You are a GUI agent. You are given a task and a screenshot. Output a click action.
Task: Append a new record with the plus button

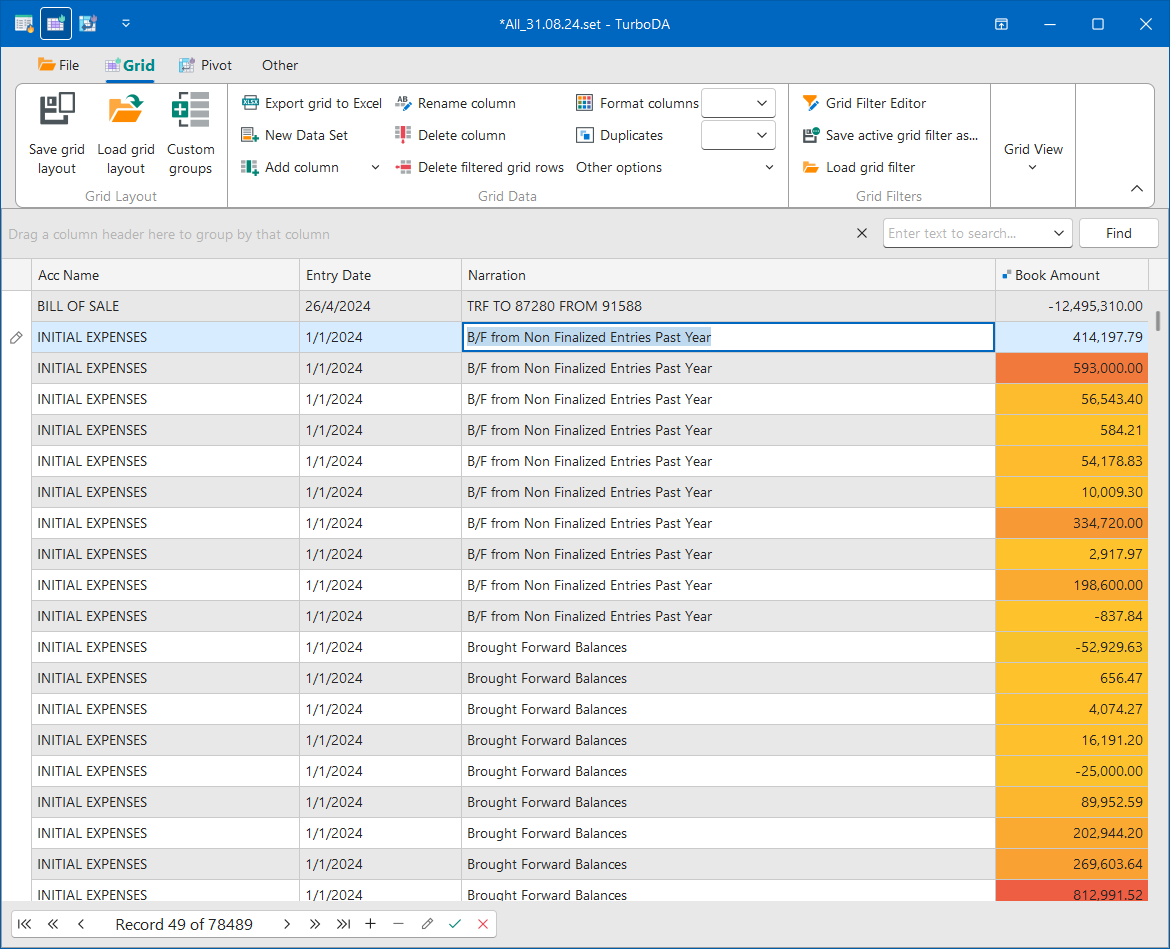click(370, 924)
